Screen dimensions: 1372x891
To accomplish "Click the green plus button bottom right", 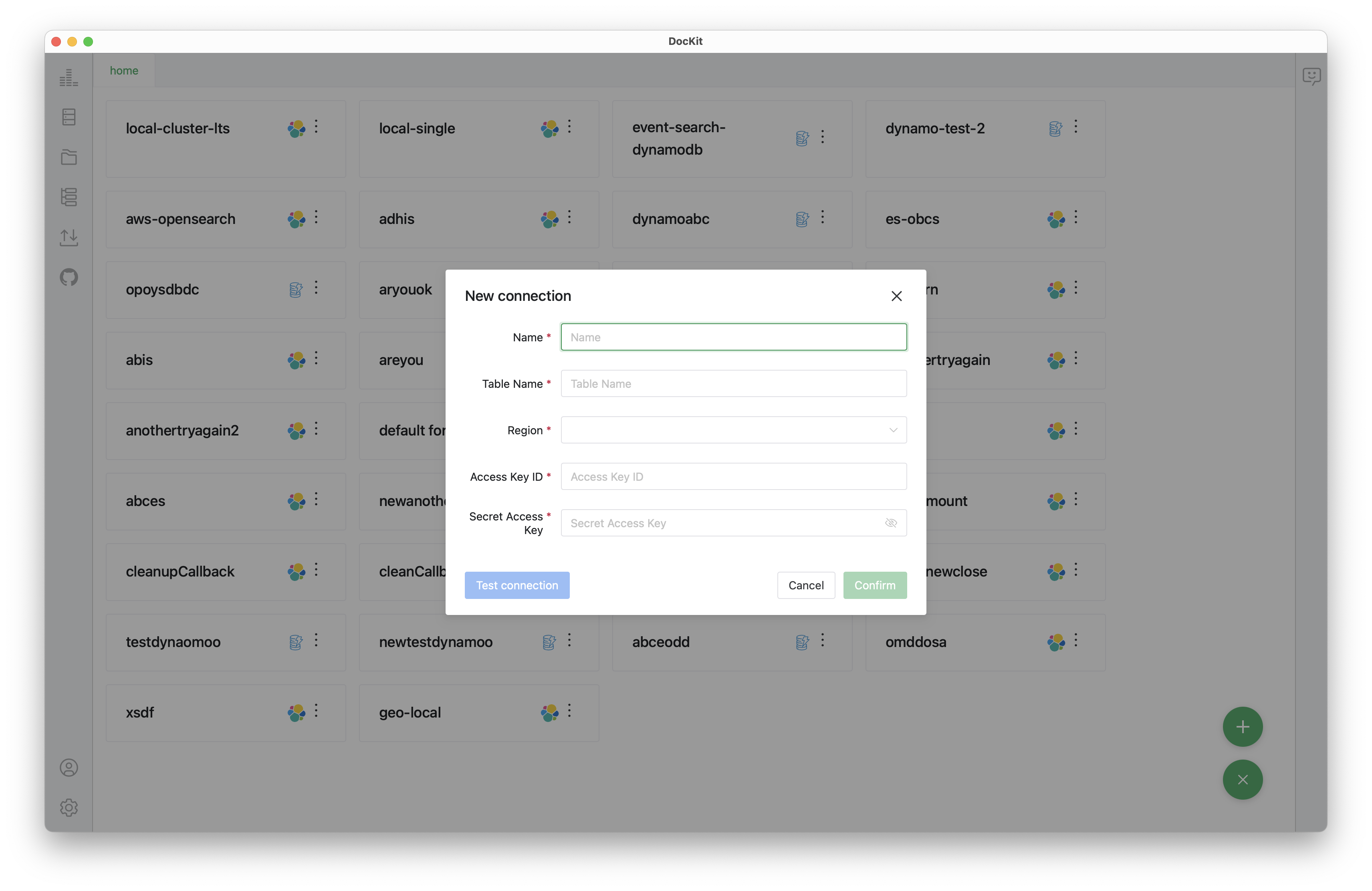I will click(1242, 726).
